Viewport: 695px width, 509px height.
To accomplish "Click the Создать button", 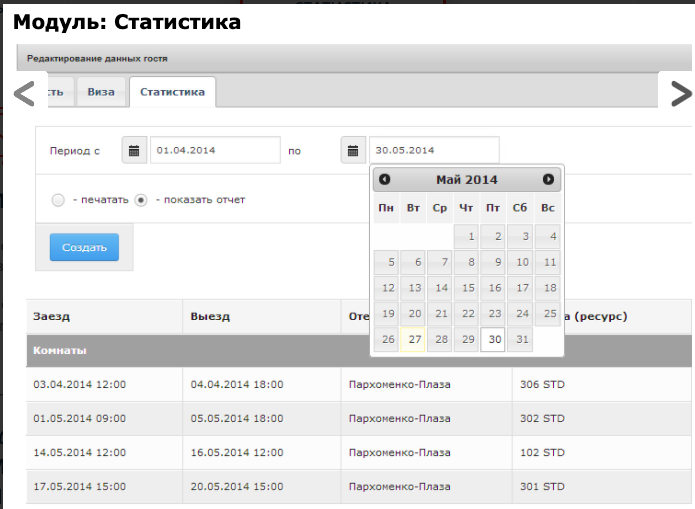I will [84, 247].
